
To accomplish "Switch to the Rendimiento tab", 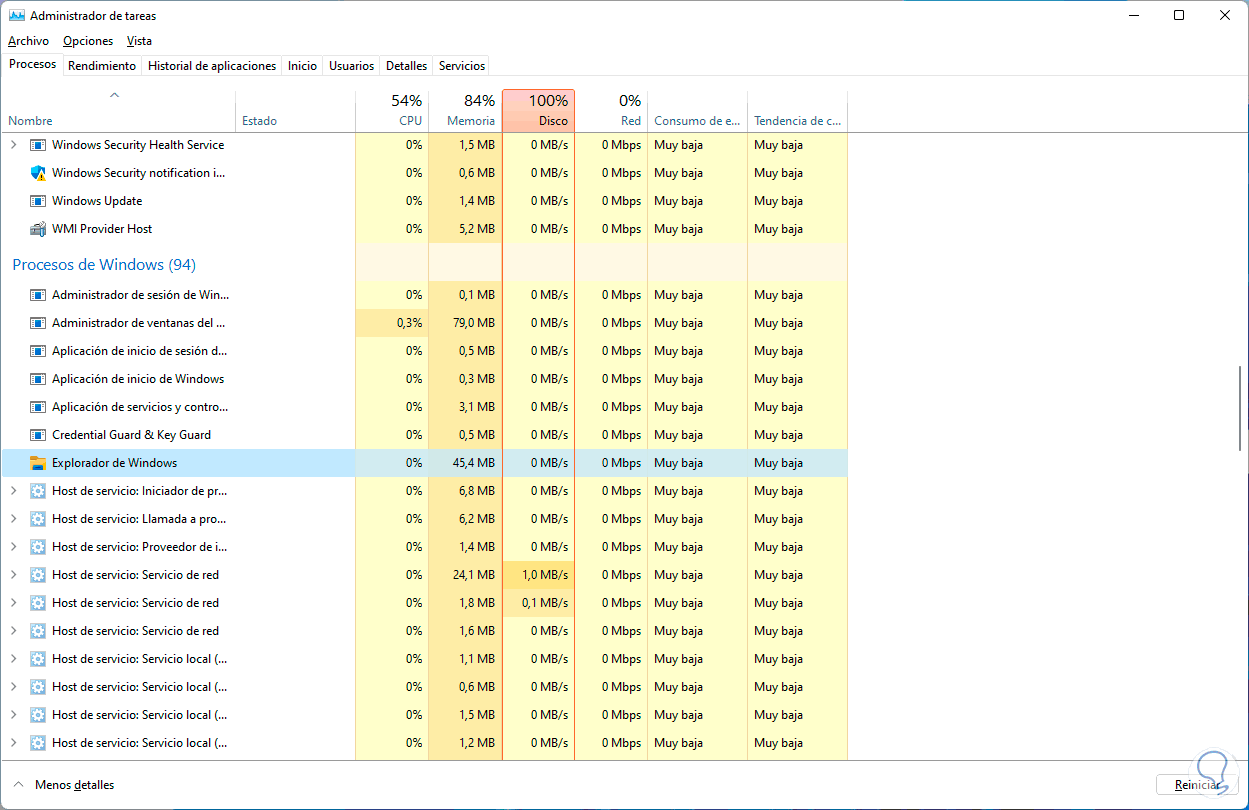I will click(x=102, y=66).
